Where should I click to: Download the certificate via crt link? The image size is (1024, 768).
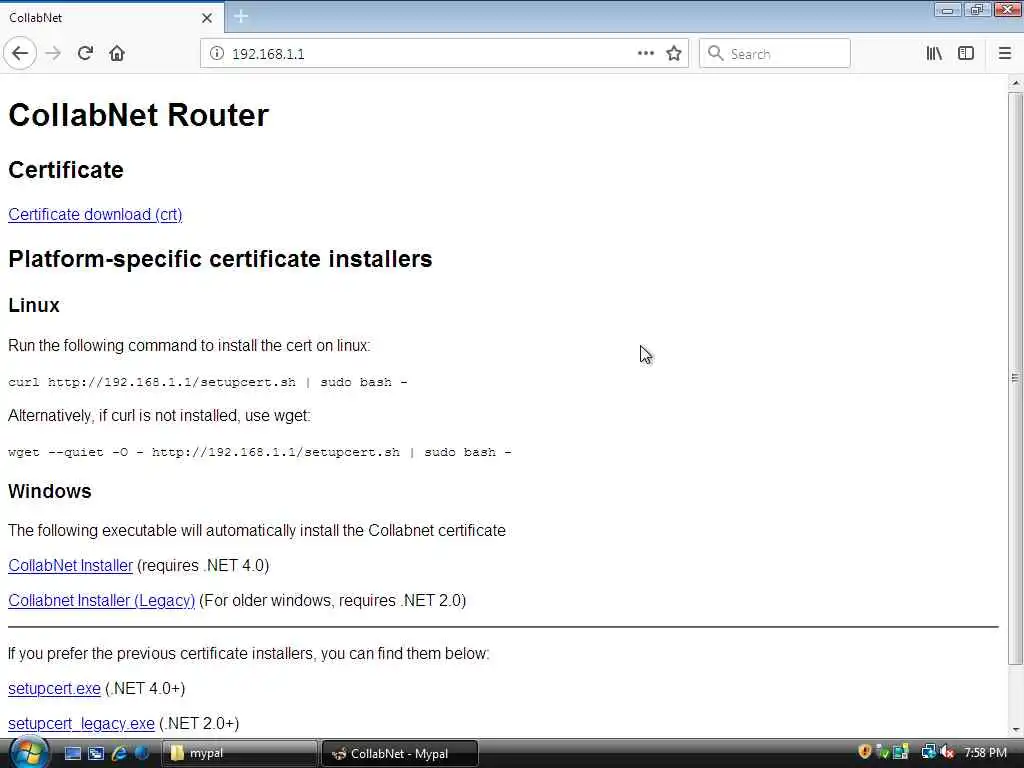pos(95,215)
